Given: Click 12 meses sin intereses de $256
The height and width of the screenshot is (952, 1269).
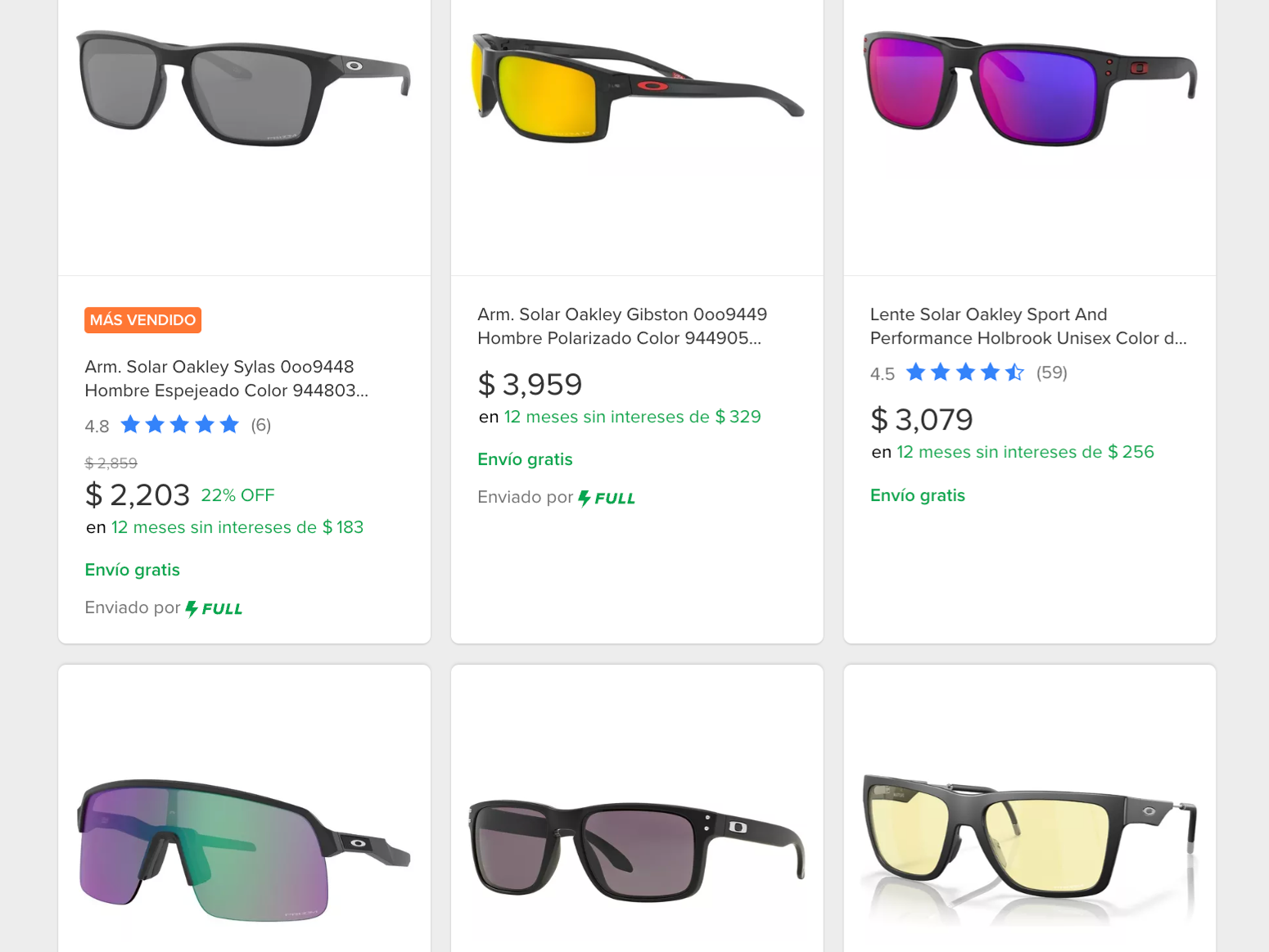Looking at the screenshot, I should pos(1025,452).
